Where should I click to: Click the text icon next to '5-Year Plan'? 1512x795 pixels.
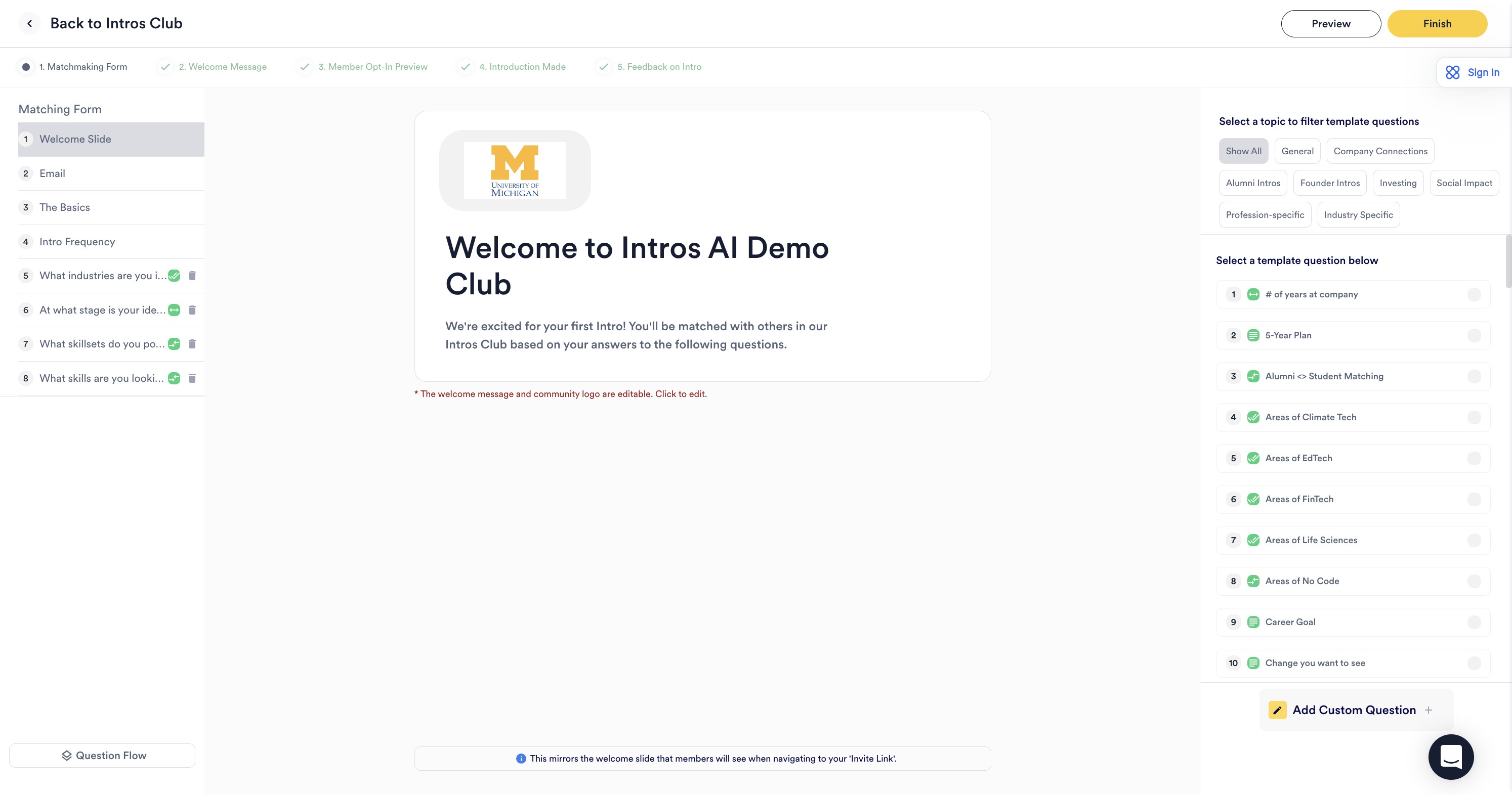[1253, 336]
